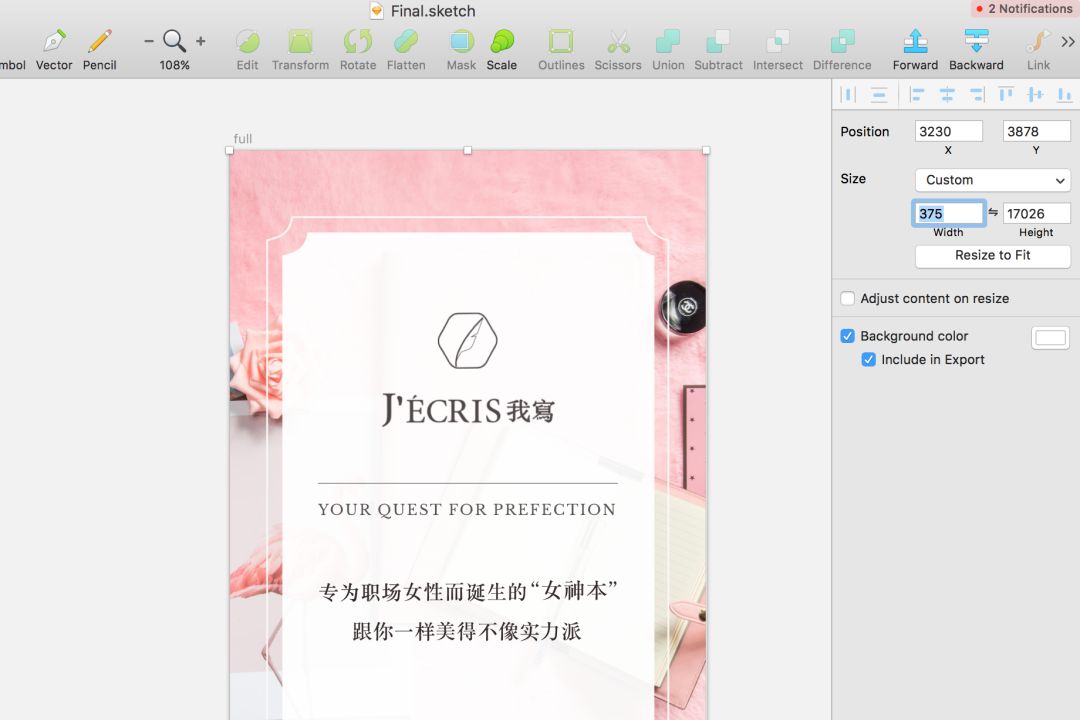1080x720 pixels.
Task: Select the Vector pen tool
Action: [x=54, y=49]
